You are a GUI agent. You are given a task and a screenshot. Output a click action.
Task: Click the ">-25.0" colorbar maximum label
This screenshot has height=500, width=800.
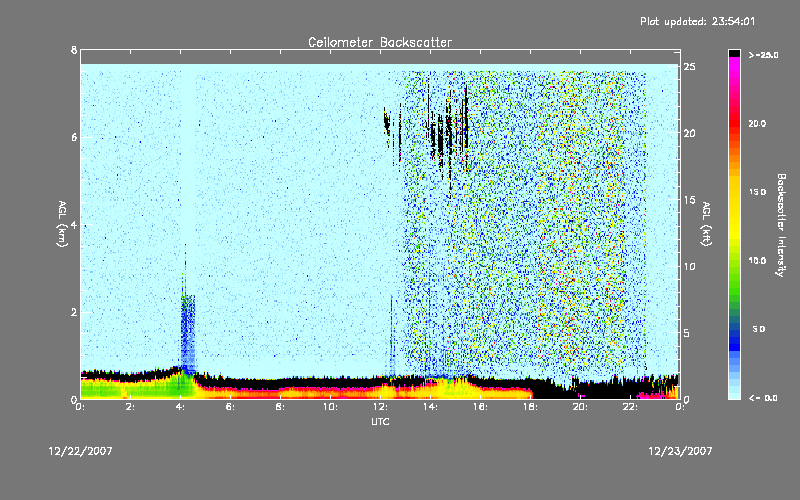pyautogui.click(x=764, y=55)
